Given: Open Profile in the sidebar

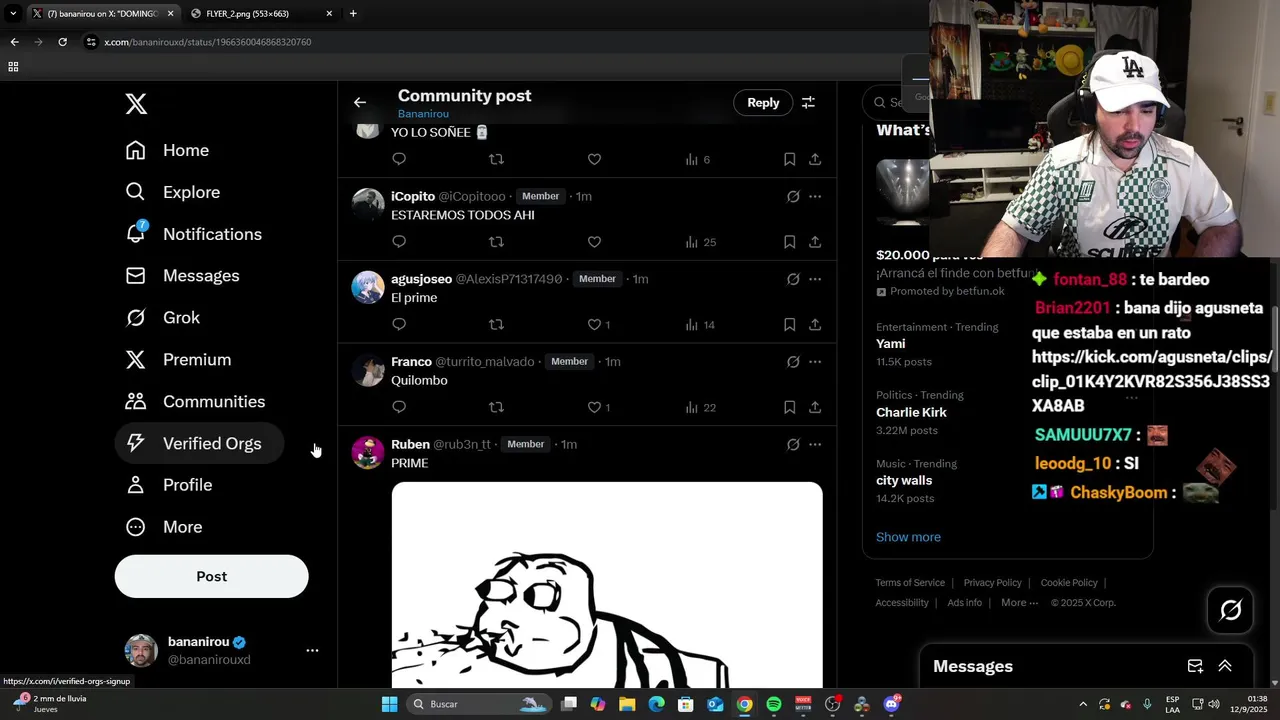Looking at the screenshot, I should 168,485.
